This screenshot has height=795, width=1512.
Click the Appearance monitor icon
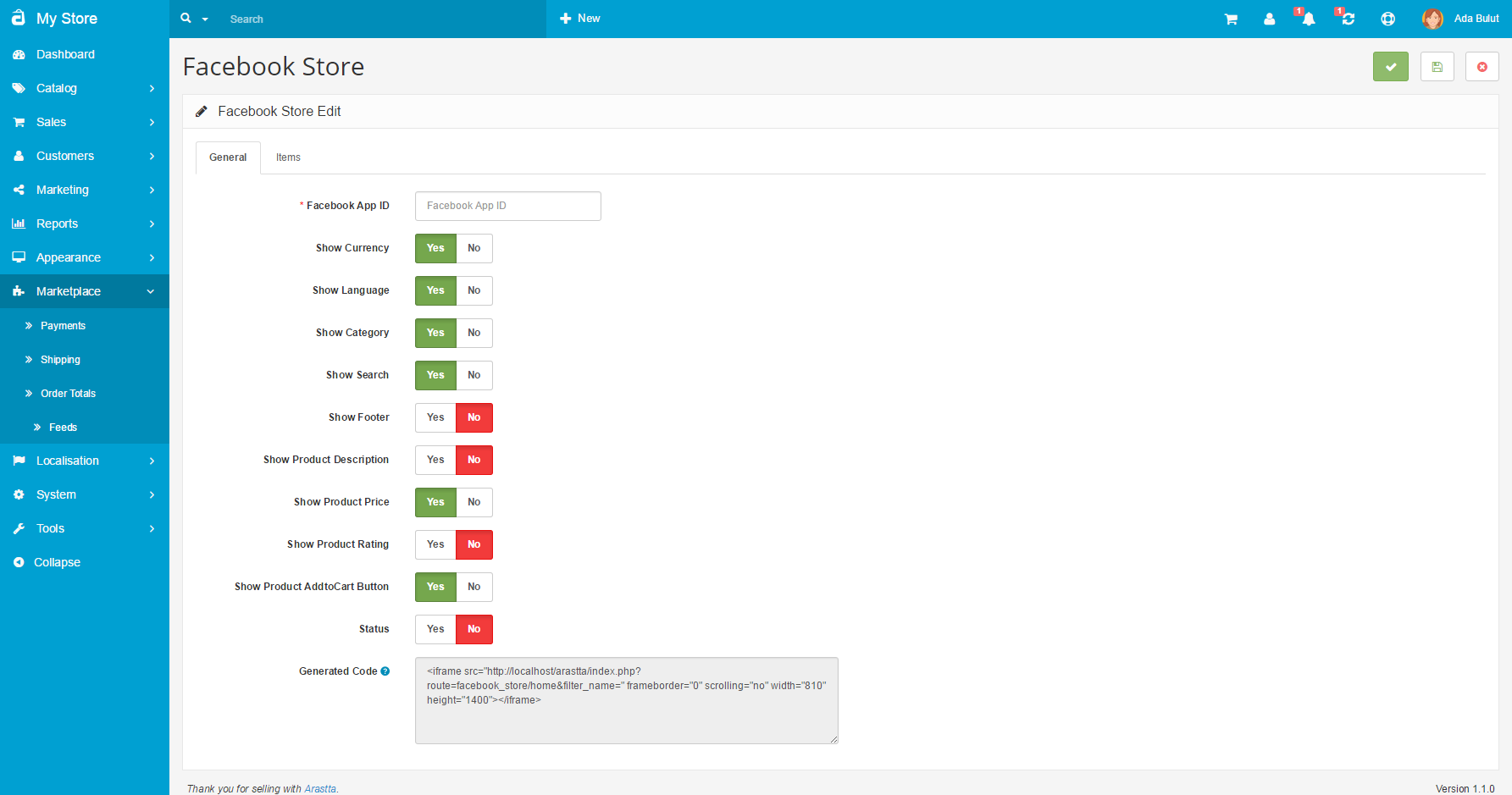pos(19,257)
